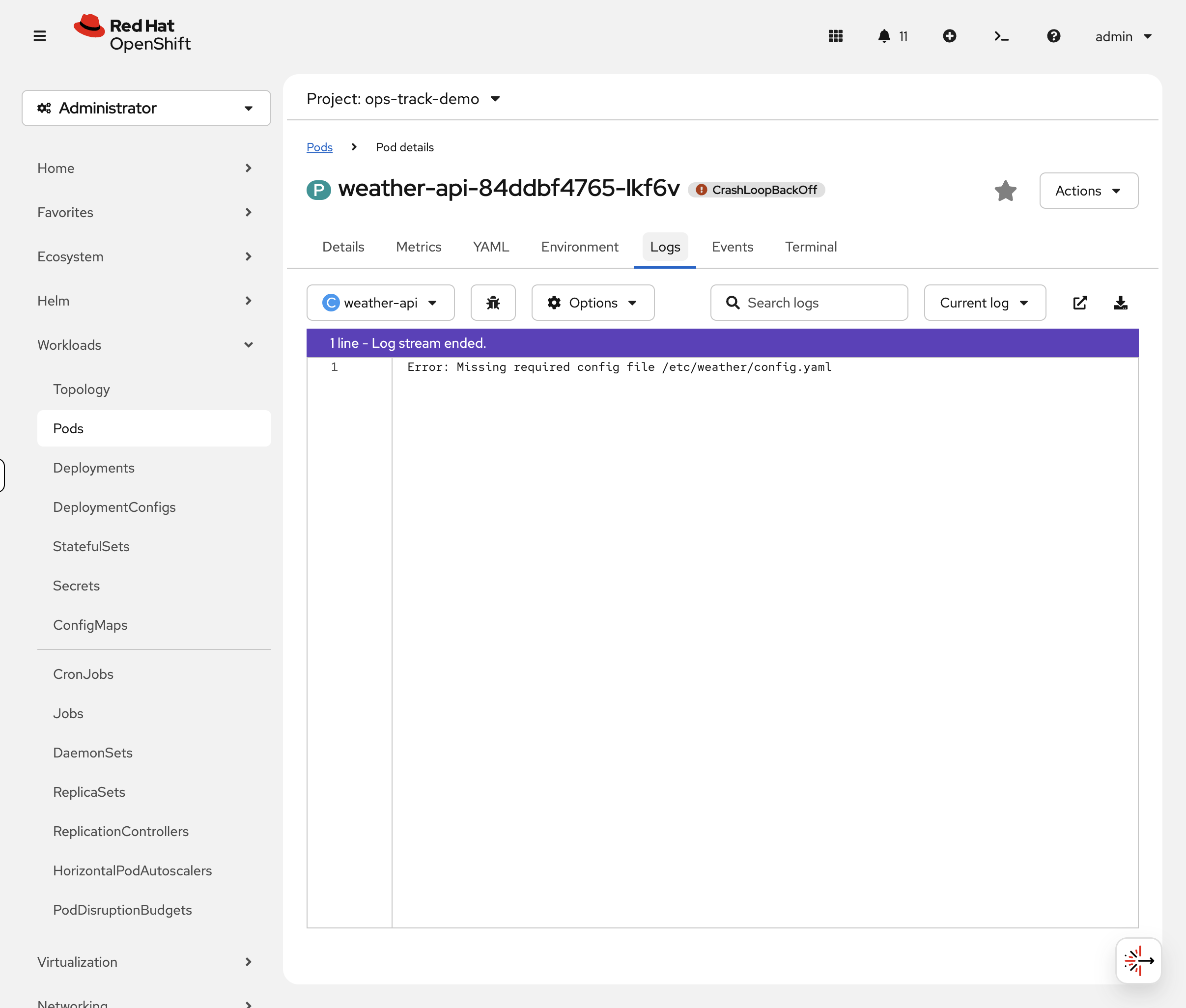Open the Project ops-track-demo selector
The height and width of the screenshot is (1008, 1186).
402,98
